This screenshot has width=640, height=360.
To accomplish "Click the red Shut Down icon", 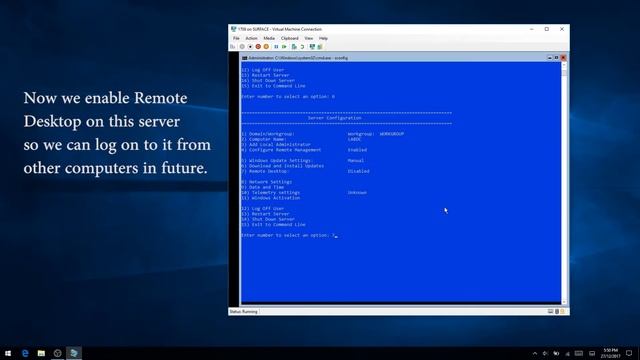I will point(258,47).
